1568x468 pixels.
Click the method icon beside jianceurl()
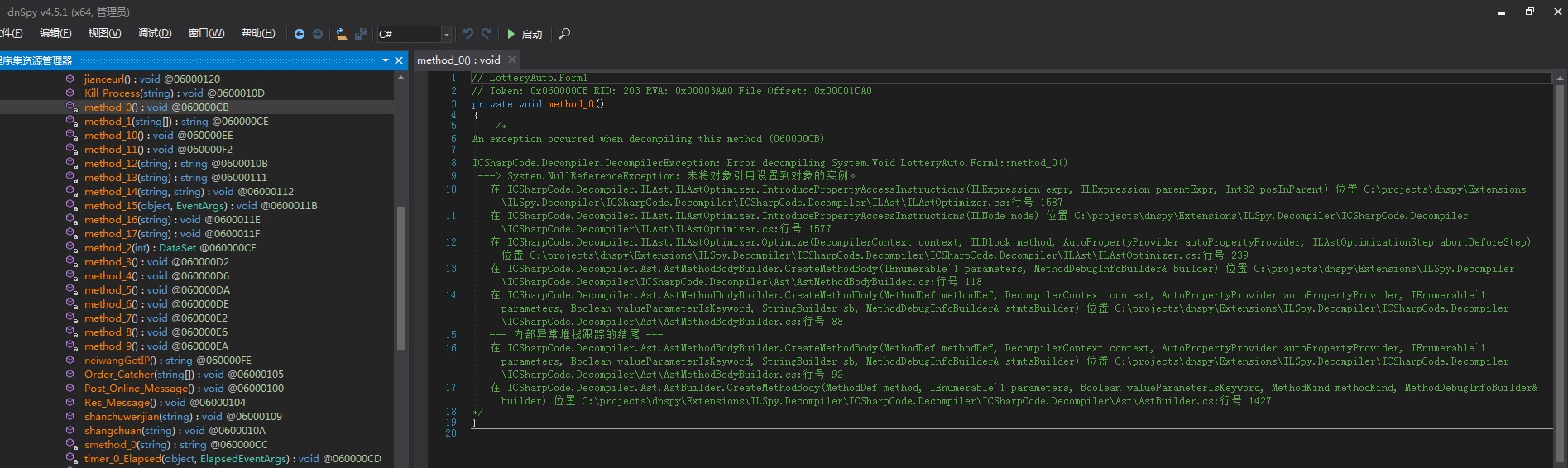[x=70, y=79]
